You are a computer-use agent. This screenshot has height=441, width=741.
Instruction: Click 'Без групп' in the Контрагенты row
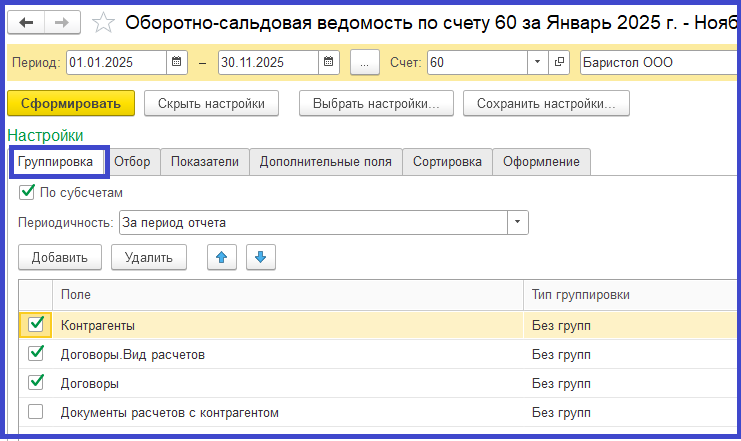click(x=561, y=325)
